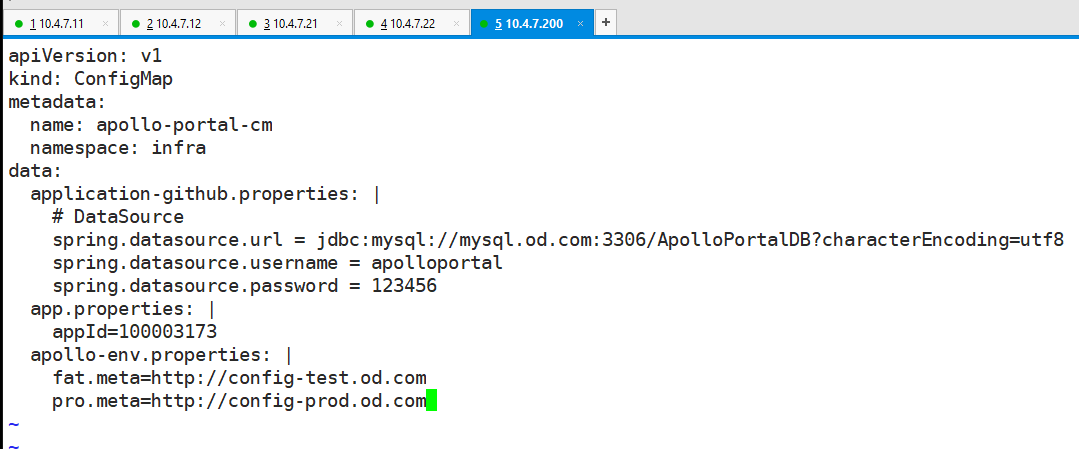This screenshot has height=449, width=1079.
Task: Click the green cursor block after pro.meta URL
Action: tap(432, 401)
